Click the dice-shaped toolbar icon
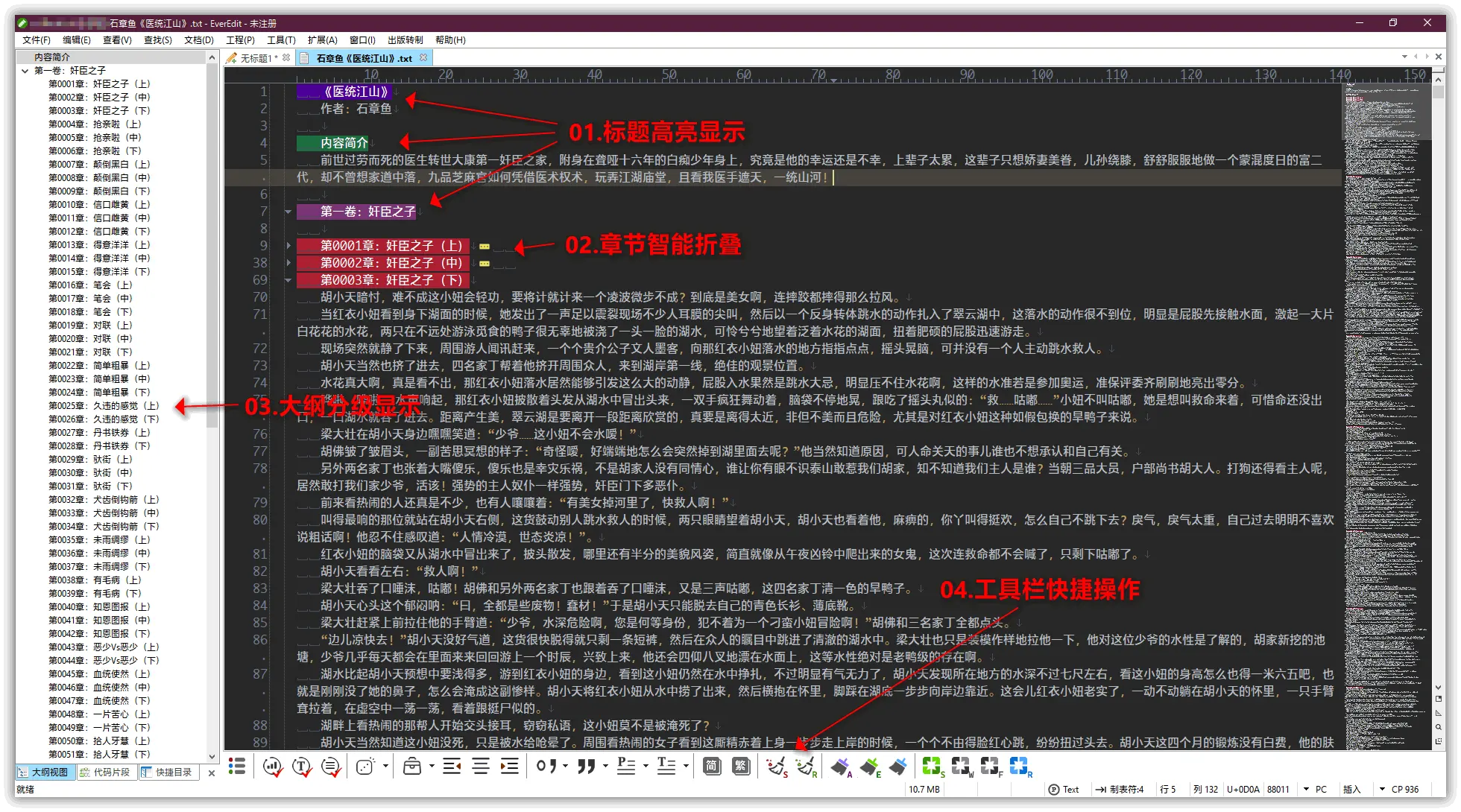1461x812 pixels. tap(365, 767)
